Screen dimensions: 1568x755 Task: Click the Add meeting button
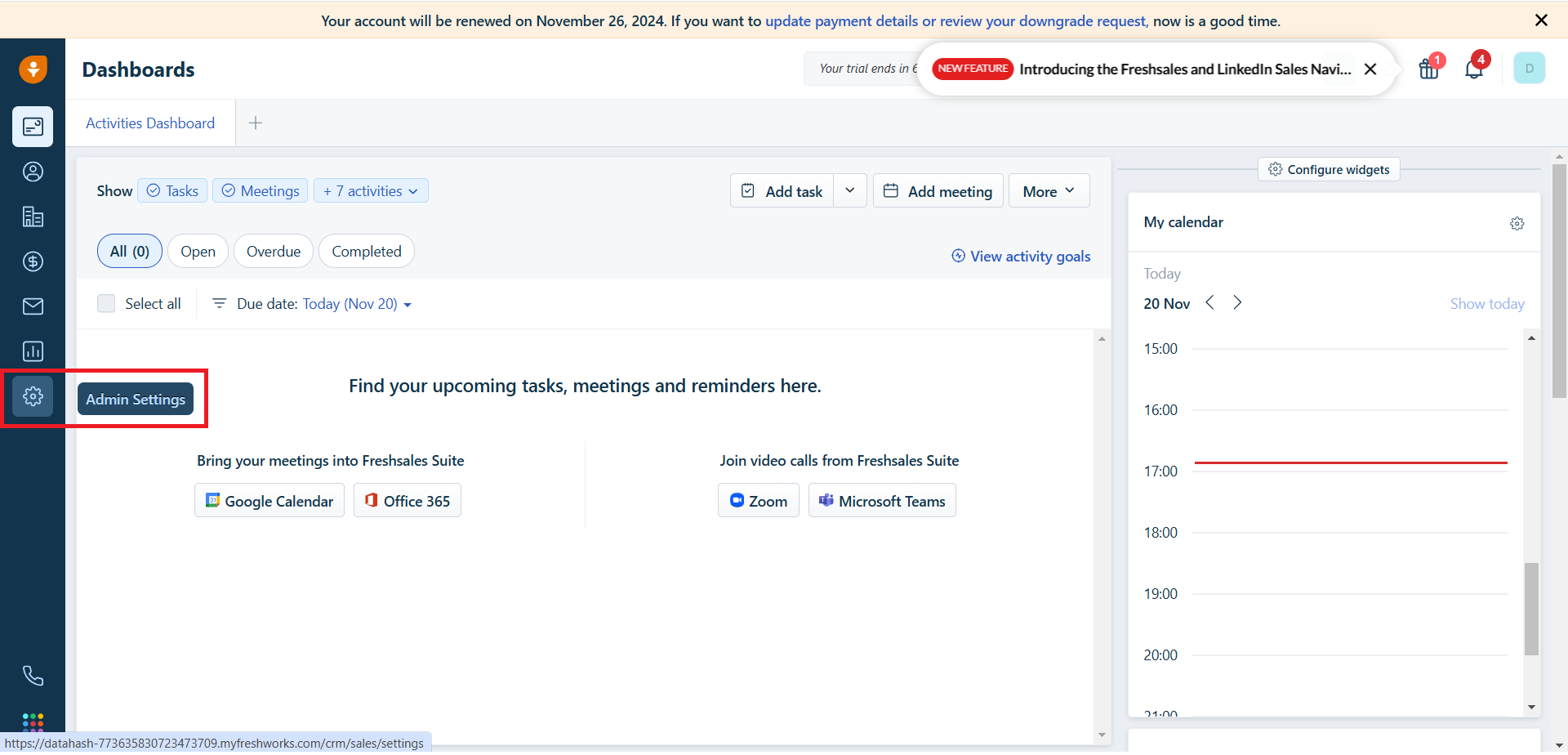938,191
